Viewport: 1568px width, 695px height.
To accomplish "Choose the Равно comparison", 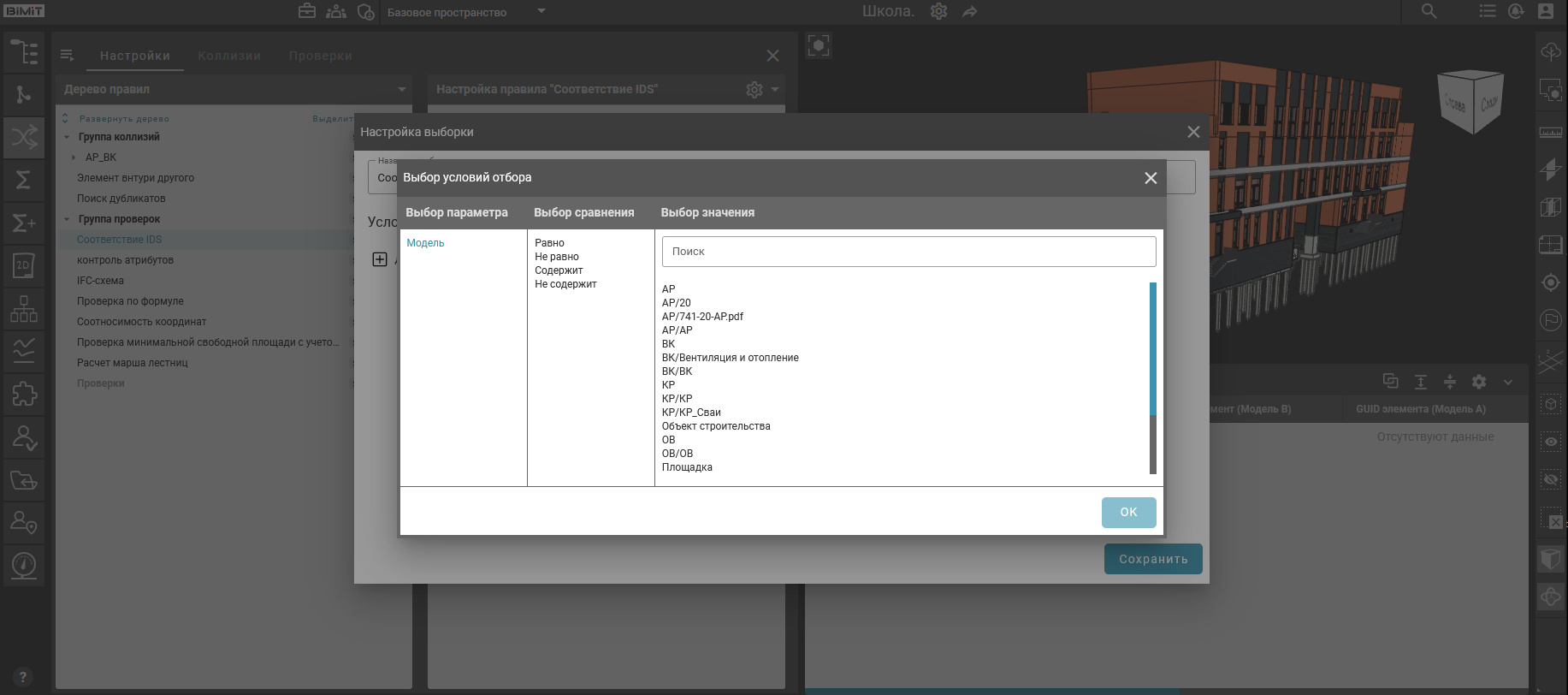I will (549, 243).
